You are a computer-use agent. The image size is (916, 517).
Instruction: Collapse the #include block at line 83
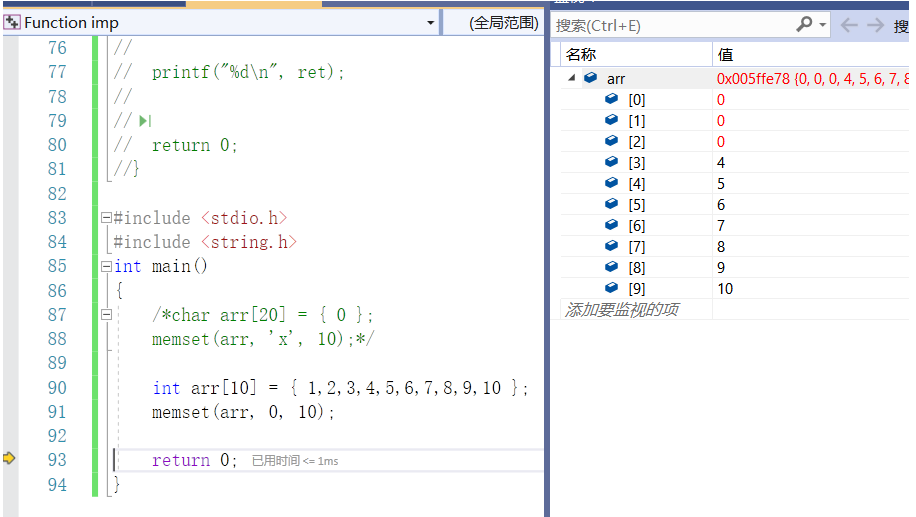(x=106, y=218)
